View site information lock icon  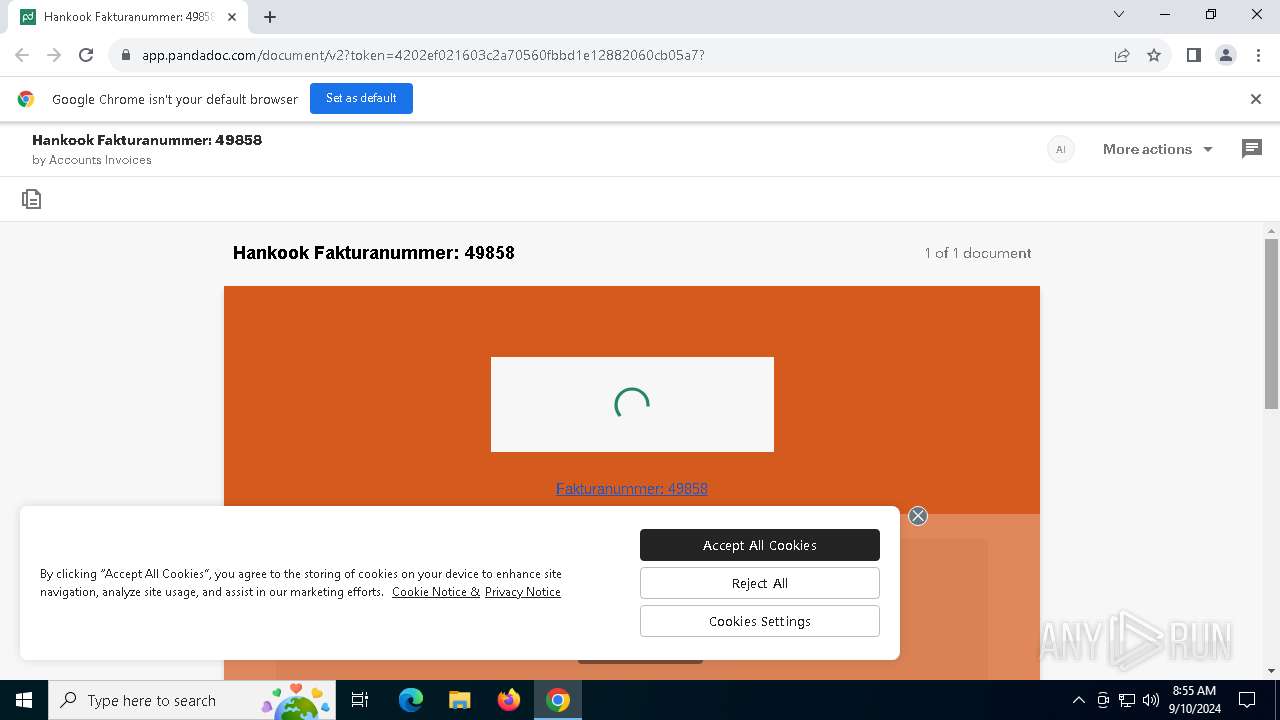click(126, 55)
